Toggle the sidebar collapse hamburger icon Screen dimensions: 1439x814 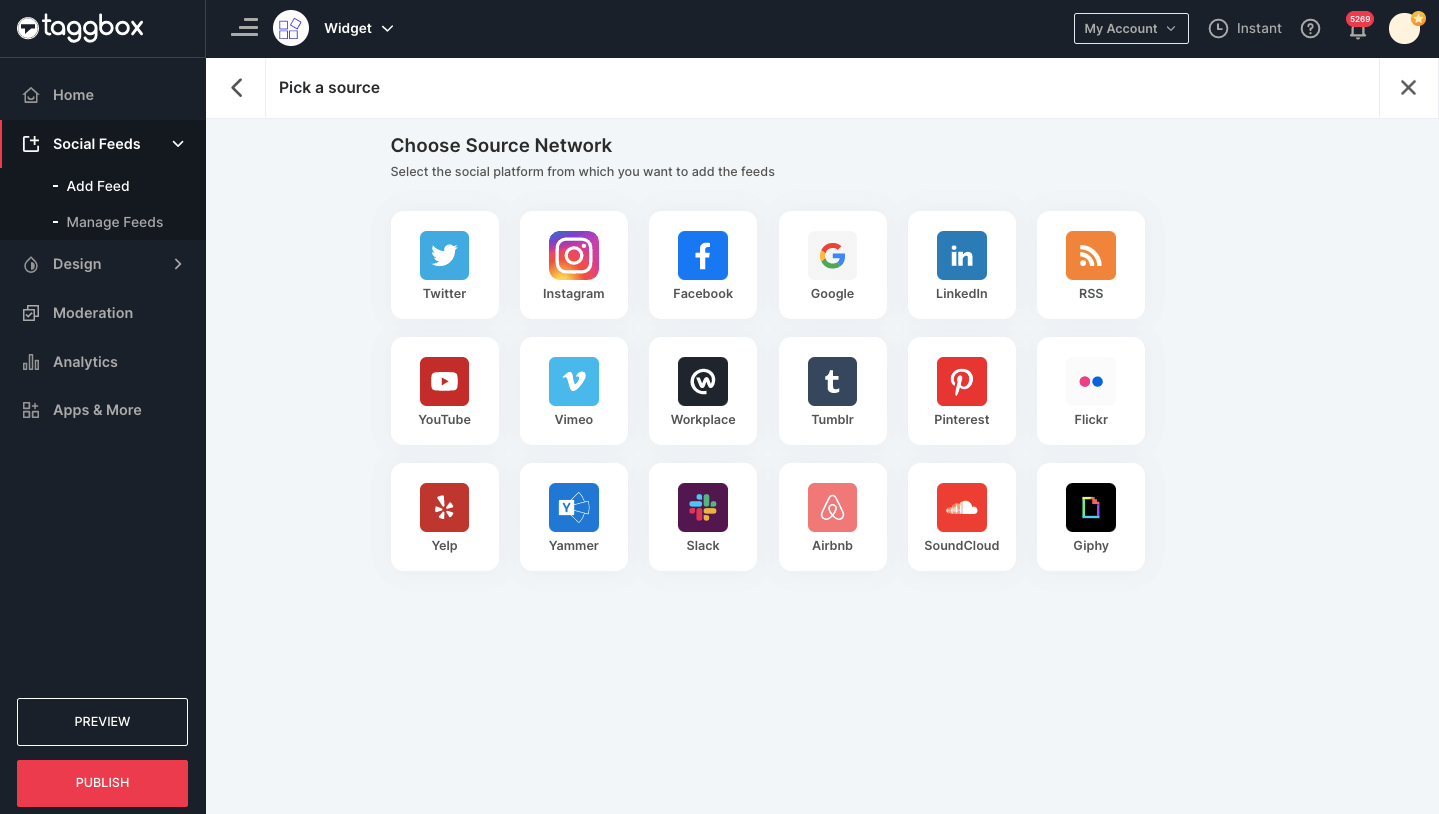pos(244,28)
